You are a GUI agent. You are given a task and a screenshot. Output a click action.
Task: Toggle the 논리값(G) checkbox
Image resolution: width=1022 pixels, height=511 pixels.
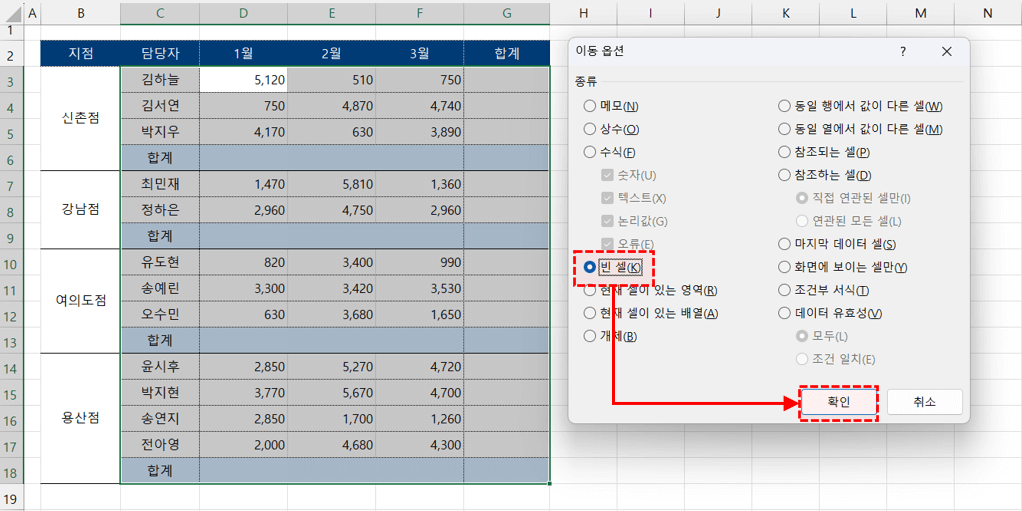(635, 221)
